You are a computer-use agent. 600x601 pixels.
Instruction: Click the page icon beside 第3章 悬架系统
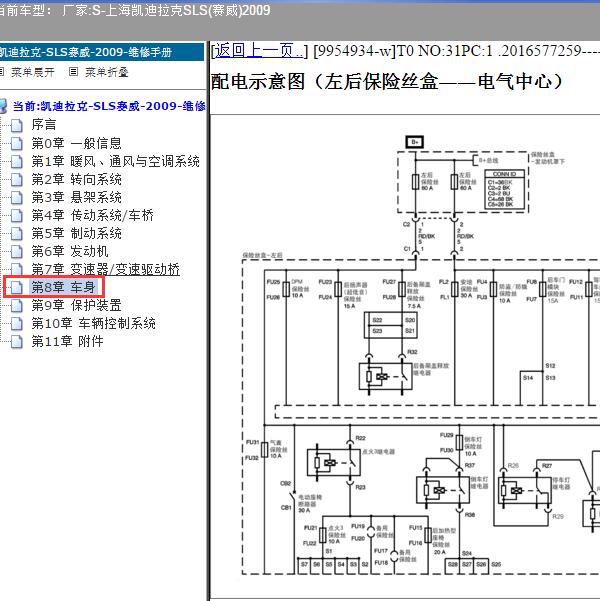[x=16, y=197]
